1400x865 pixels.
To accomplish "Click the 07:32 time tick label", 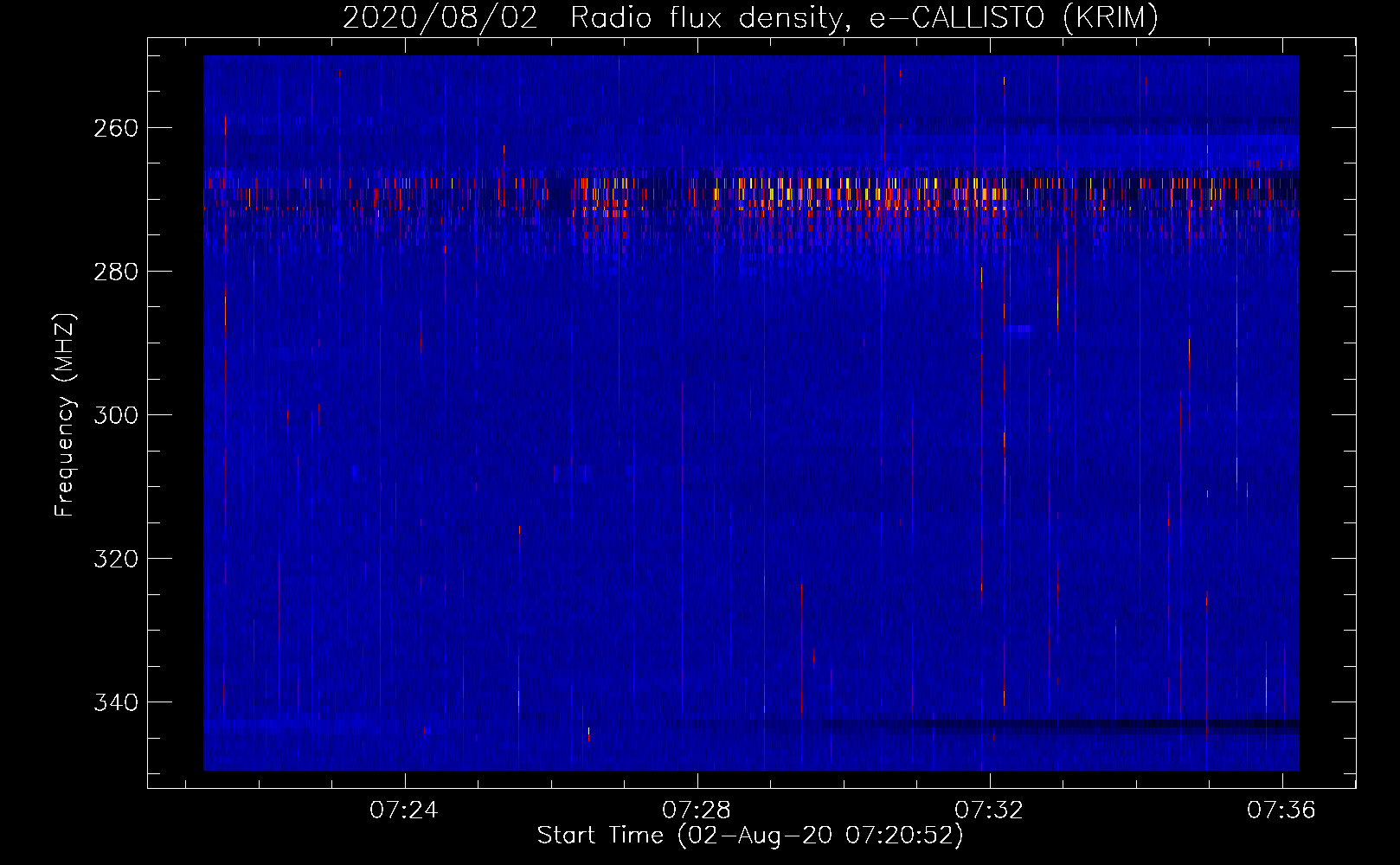I will tap(989, 811).
